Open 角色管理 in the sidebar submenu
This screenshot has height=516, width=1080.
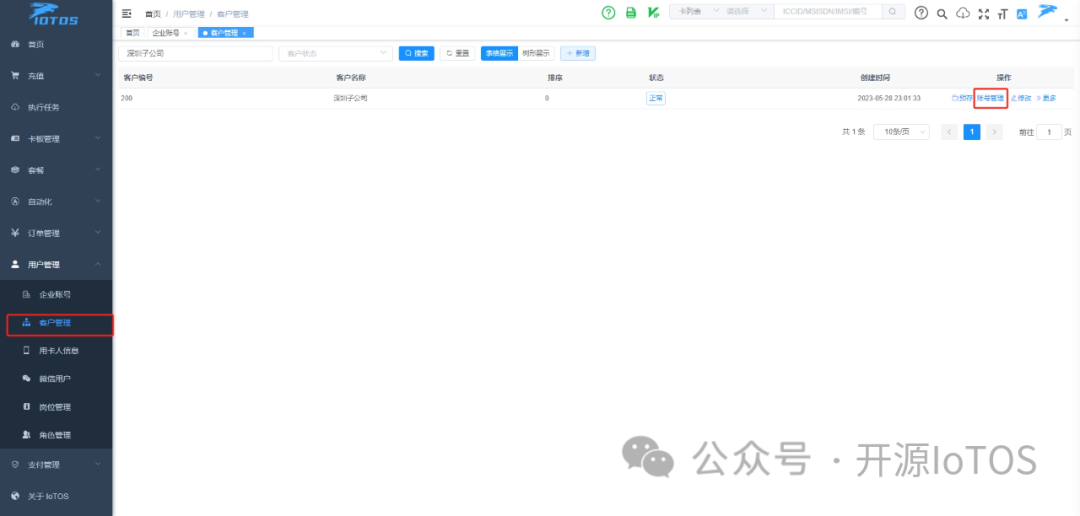[x=56, y=435]
